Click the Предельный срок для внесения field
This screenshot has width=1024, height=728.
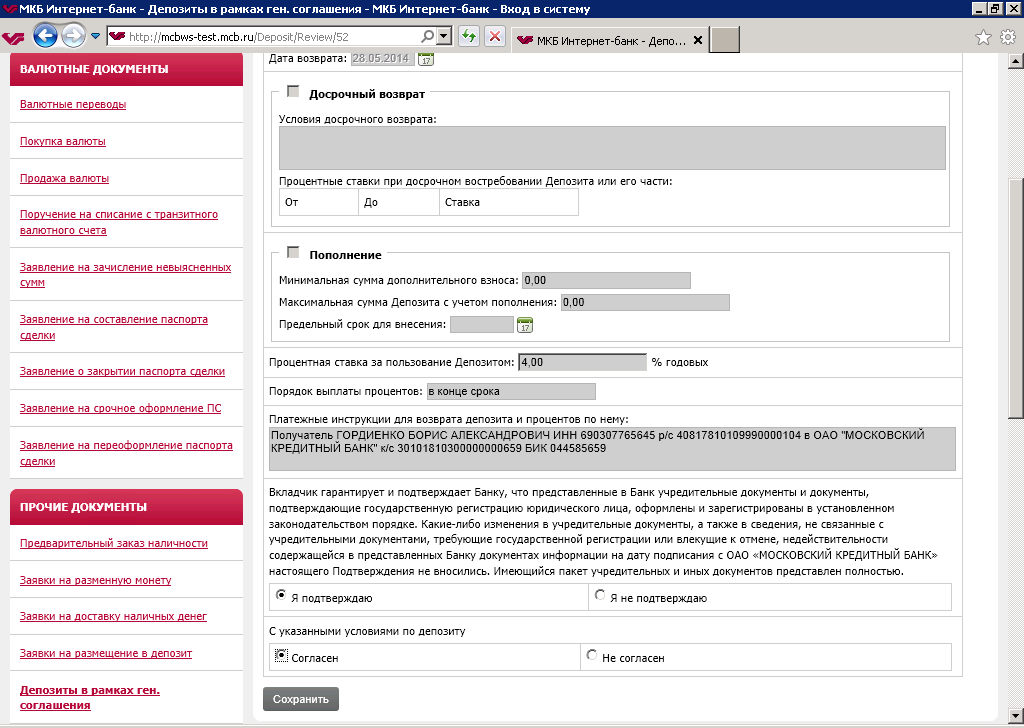[x=482, y=324]
